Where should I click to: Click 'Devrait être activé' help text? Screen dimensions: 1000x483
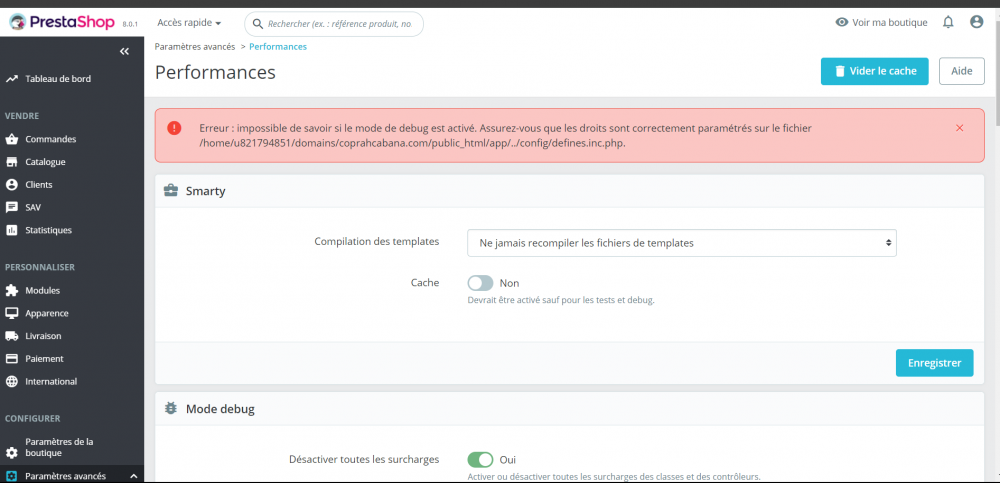[x=561, y=299]
